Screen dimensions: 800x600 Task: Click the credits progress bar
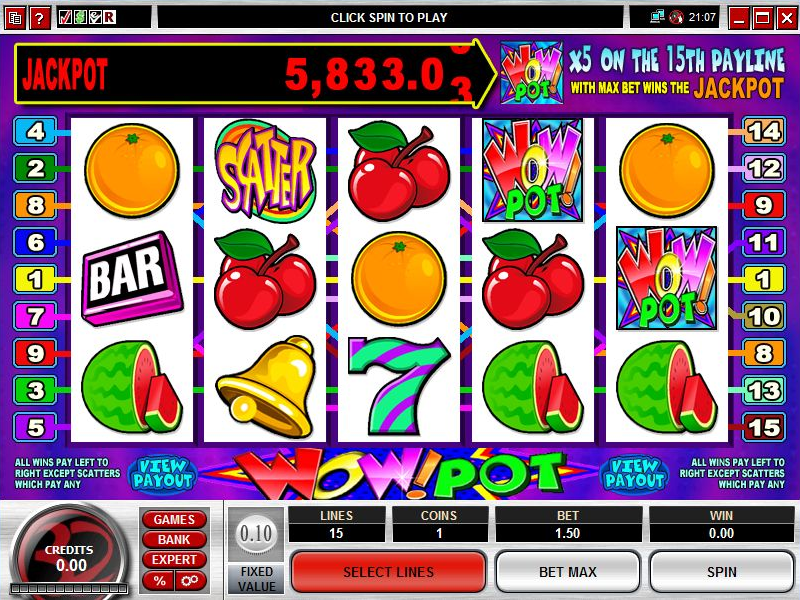[68, 589]
